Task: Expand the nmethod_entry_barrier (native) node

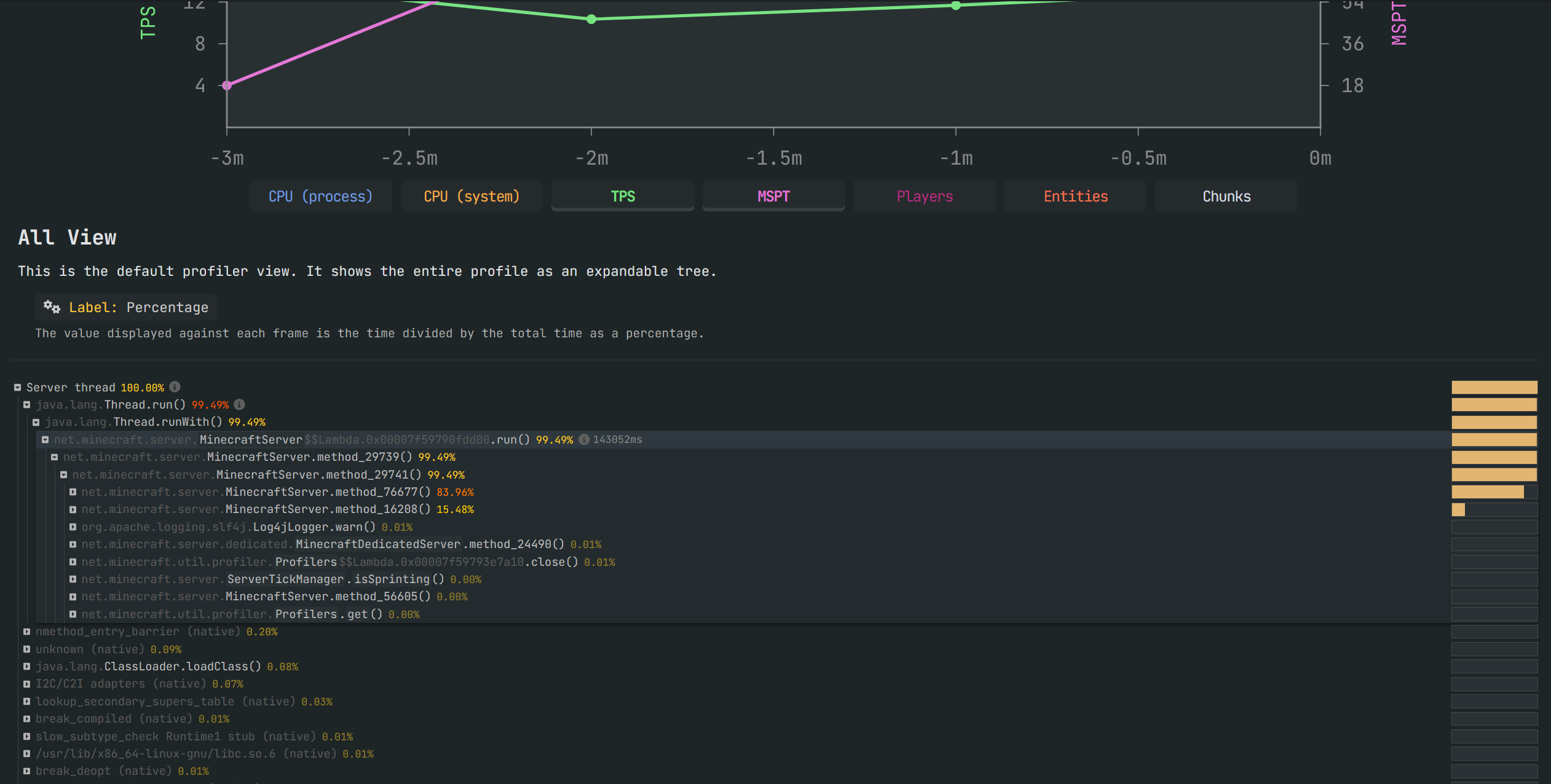Action: click(x=27, y=631)
